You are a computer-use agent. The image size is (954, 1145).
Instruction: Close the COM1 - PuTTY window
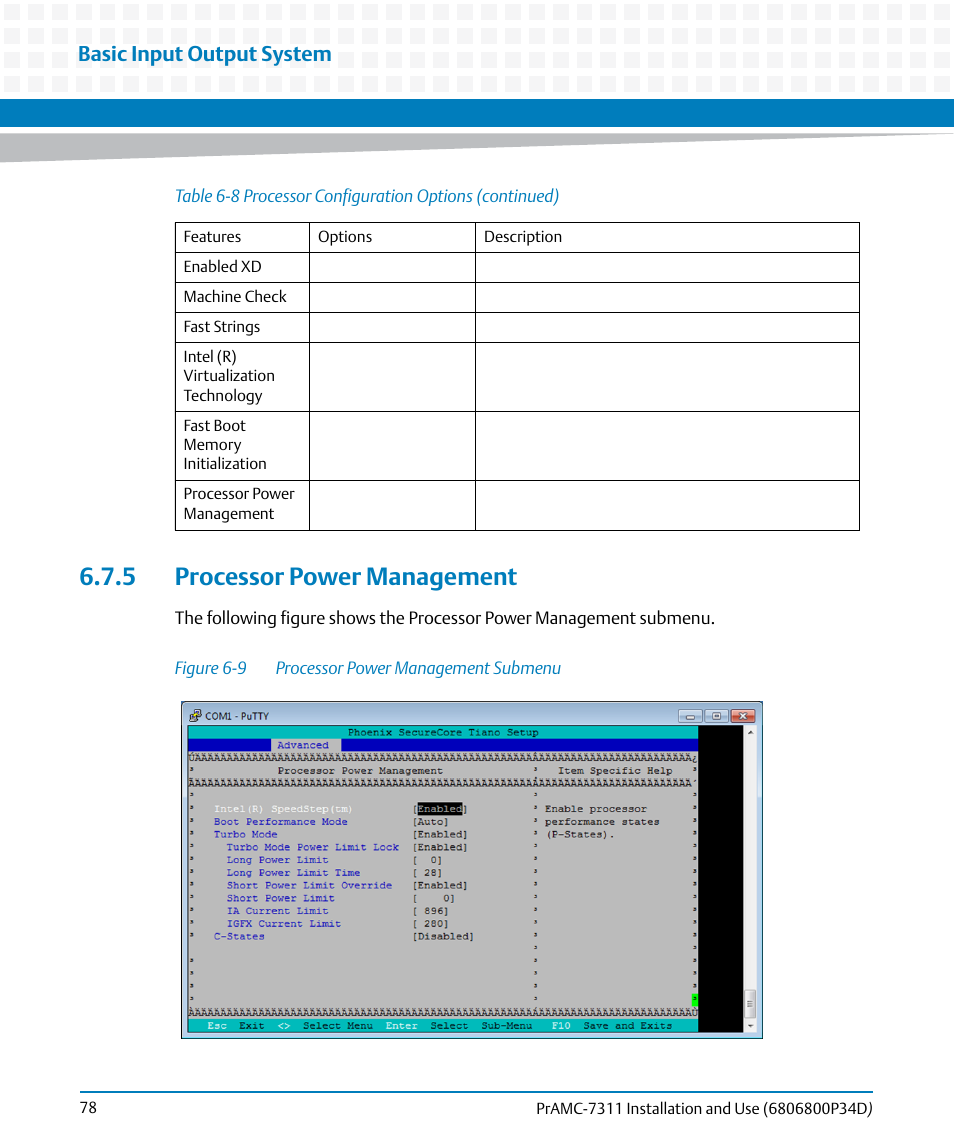click(743, 716)
